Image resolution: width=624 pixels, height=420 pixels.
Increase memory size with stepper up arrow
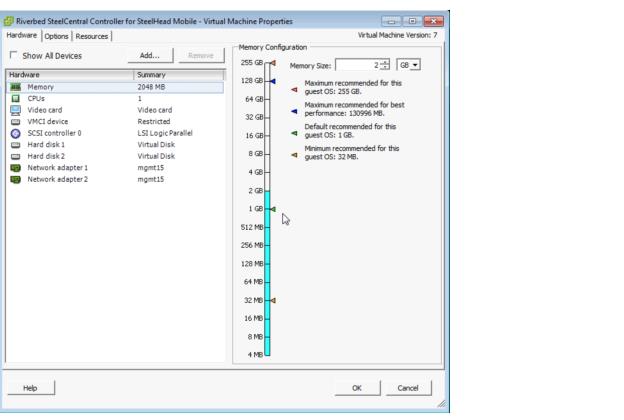[x=385, y=62]
